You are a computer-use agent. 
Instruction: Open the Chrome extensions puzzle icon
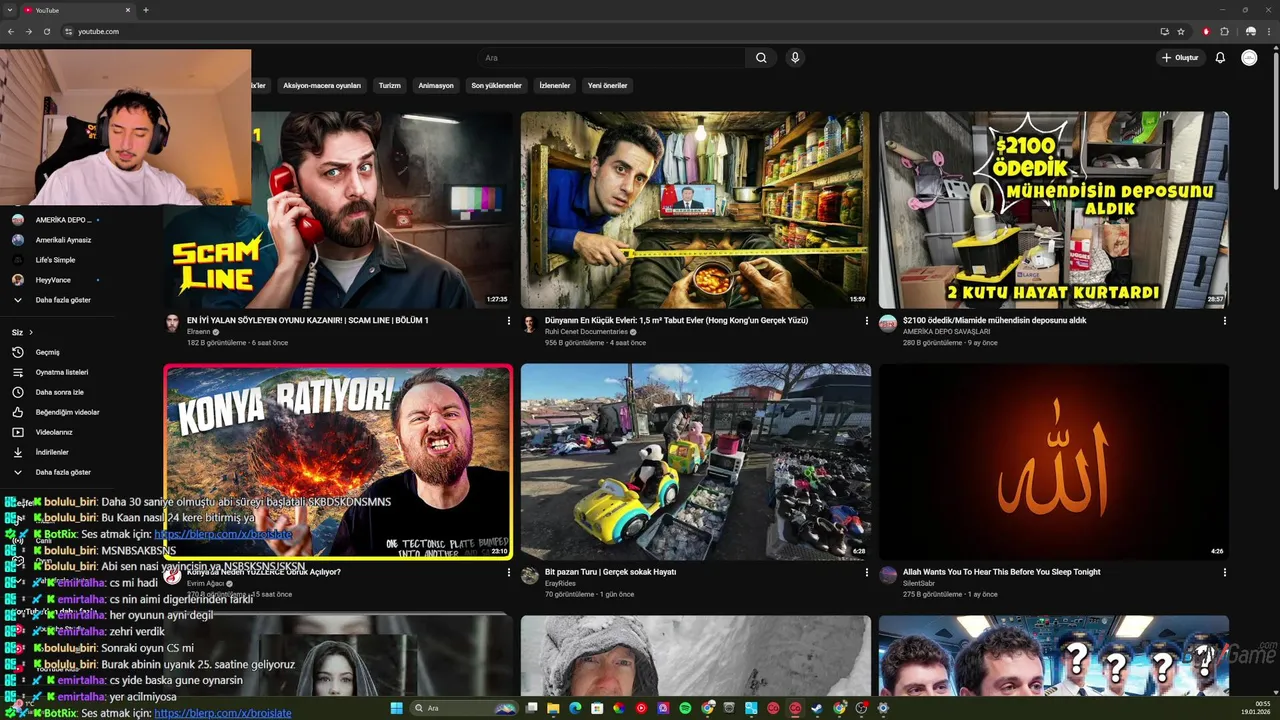[1224, 31]
